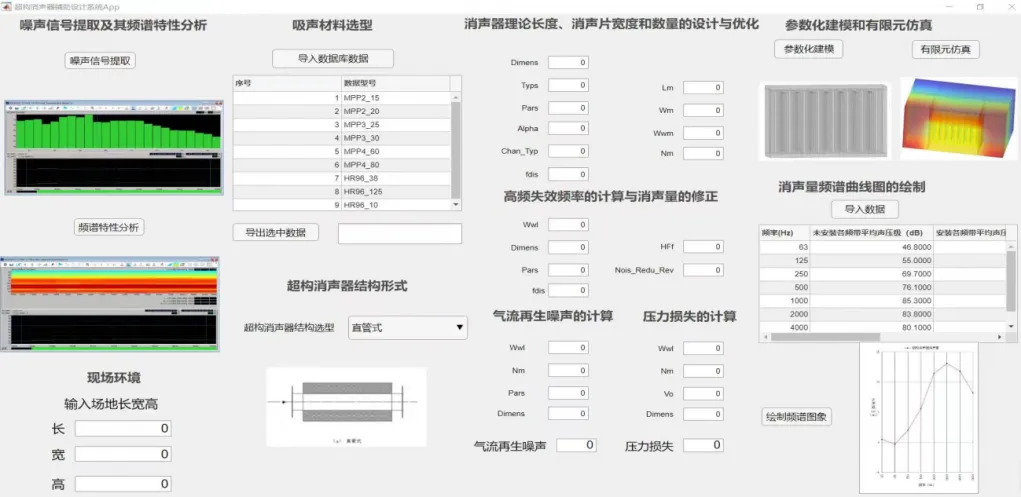
Task: Select row HR96_125 in material table
Action: (x=342, y=192)
